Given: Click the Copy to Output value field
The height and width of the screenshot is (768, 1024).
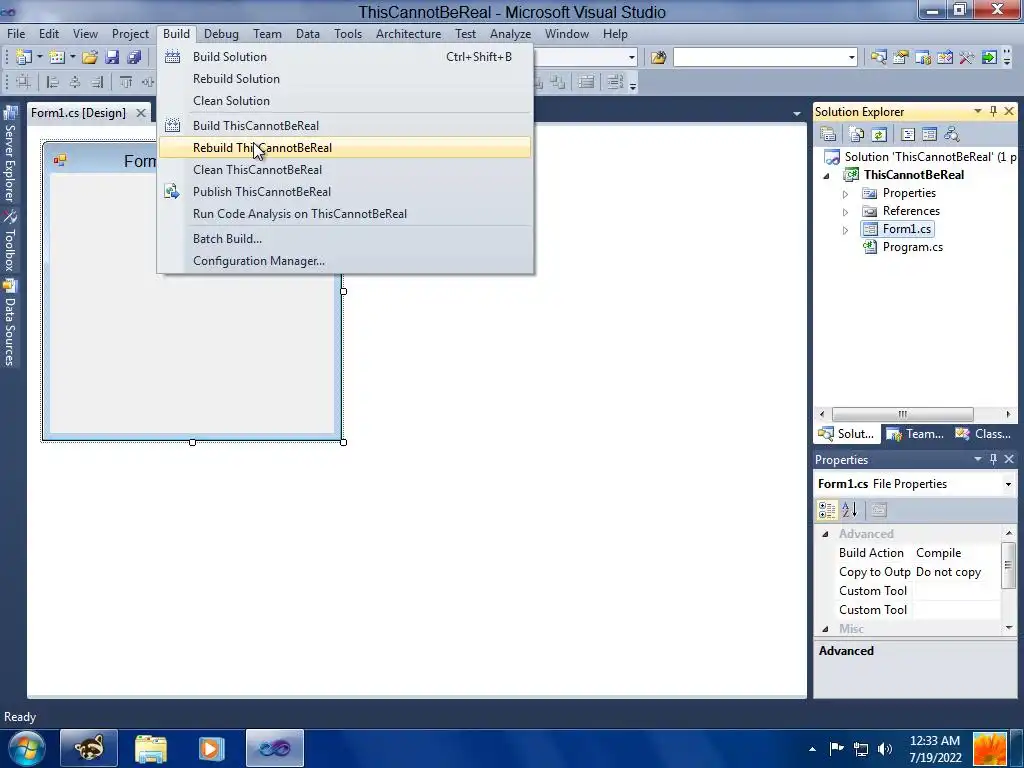Looking at the screenshot, I should coord(957,572).
